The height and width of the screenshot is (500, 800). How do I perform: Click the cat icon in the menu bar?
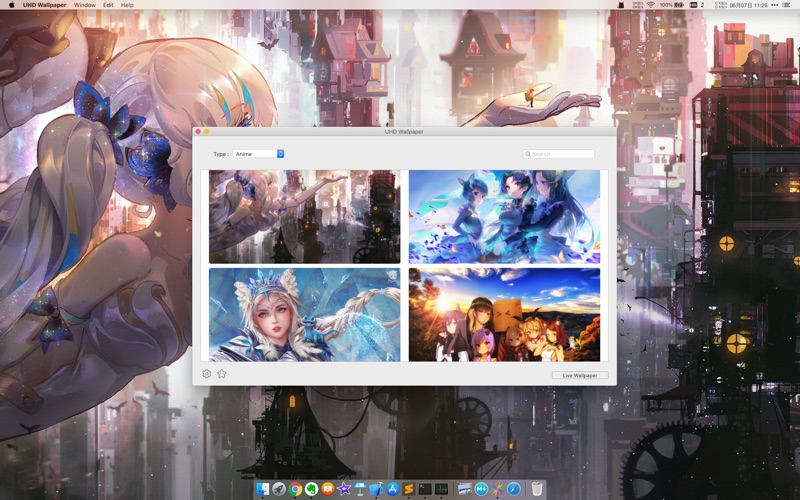click(x=621, y=5)
